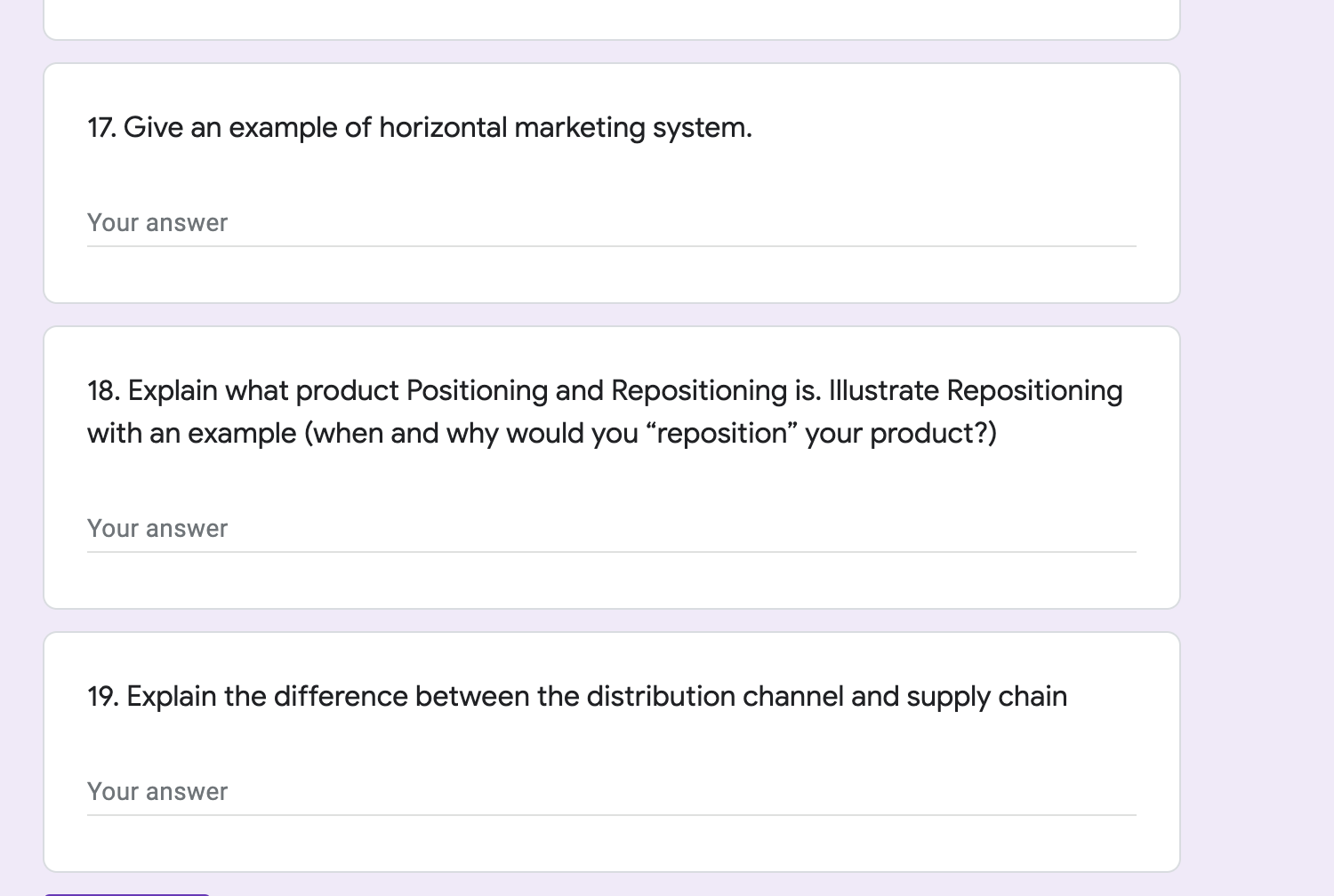Click the "Your answer" placeholder under question 18
The image size is (1334, 896).
pos(157,529)
